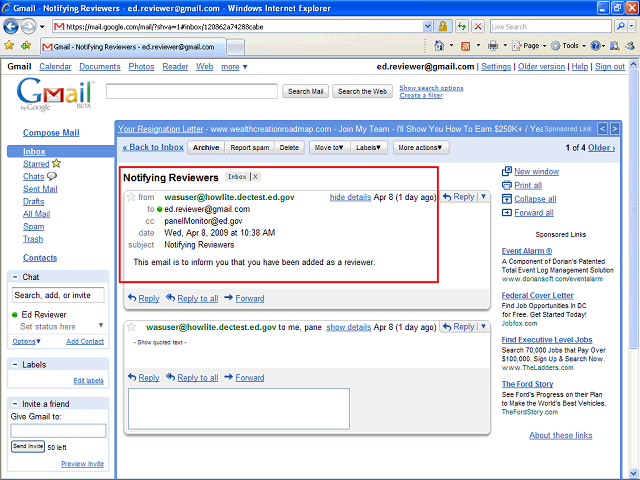
Task: Go back with the IE Back arrow
Action: point(11,27)
